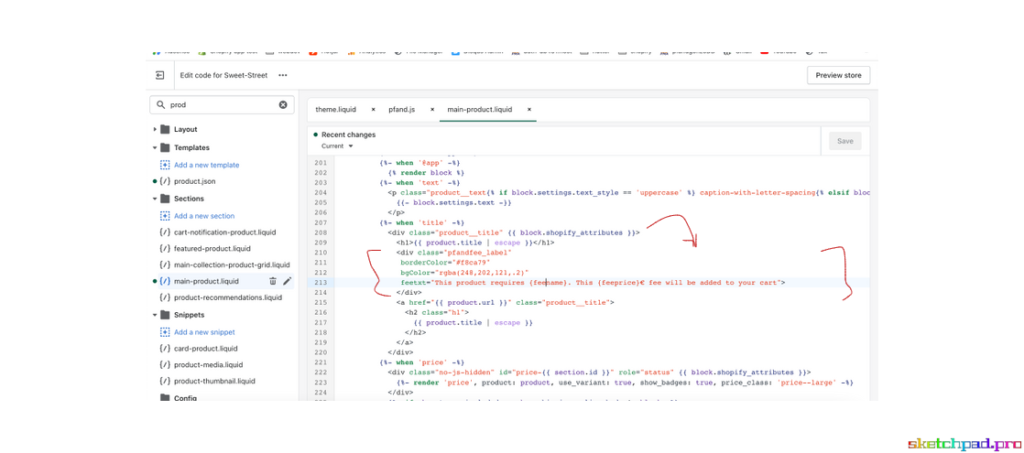Click line number 213 in the gutter
Viewport: 1024px width, 453px height.
pos(320,283)
